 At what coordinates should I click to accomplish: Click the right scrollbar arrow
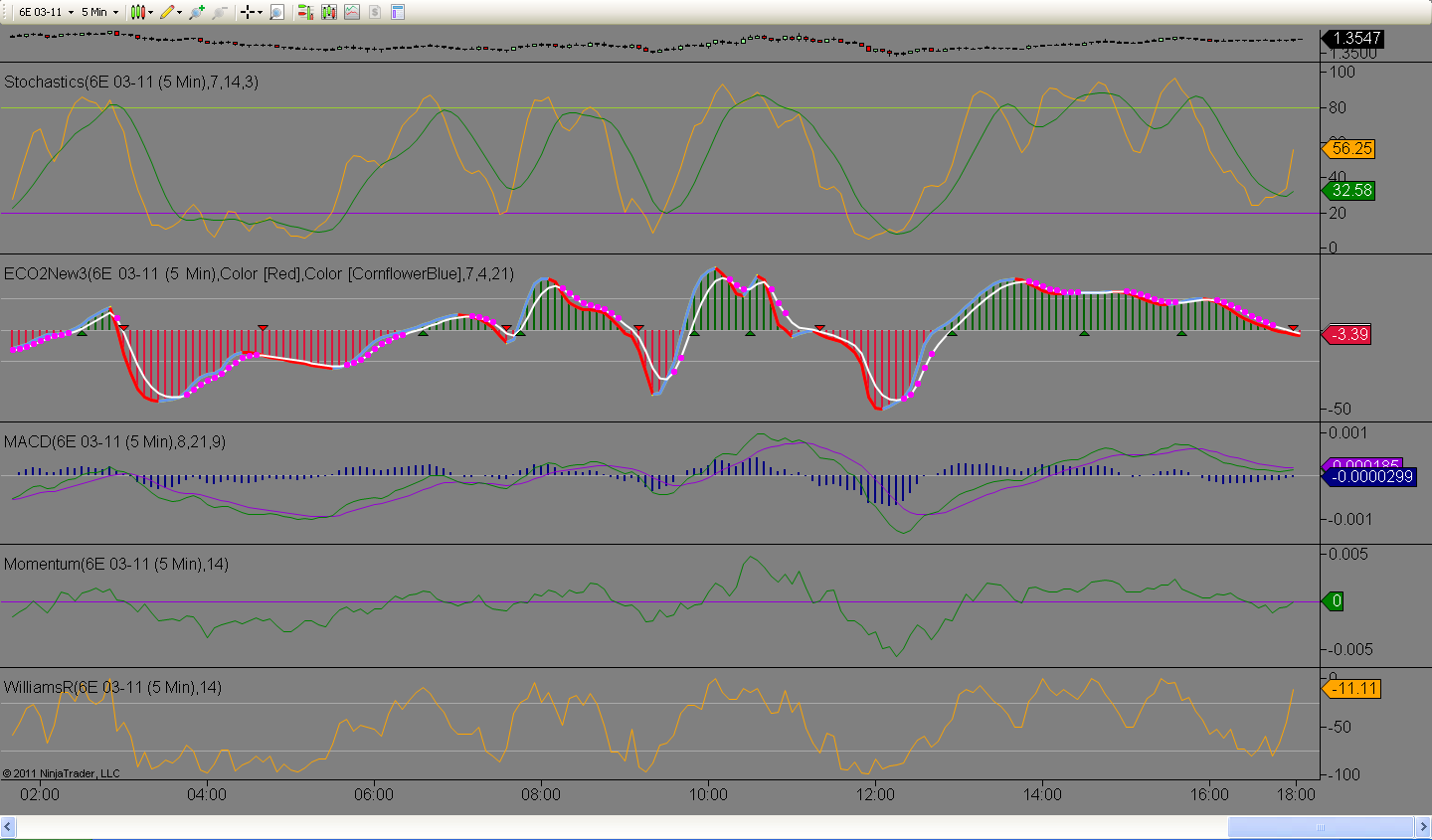click(1423, 826)
